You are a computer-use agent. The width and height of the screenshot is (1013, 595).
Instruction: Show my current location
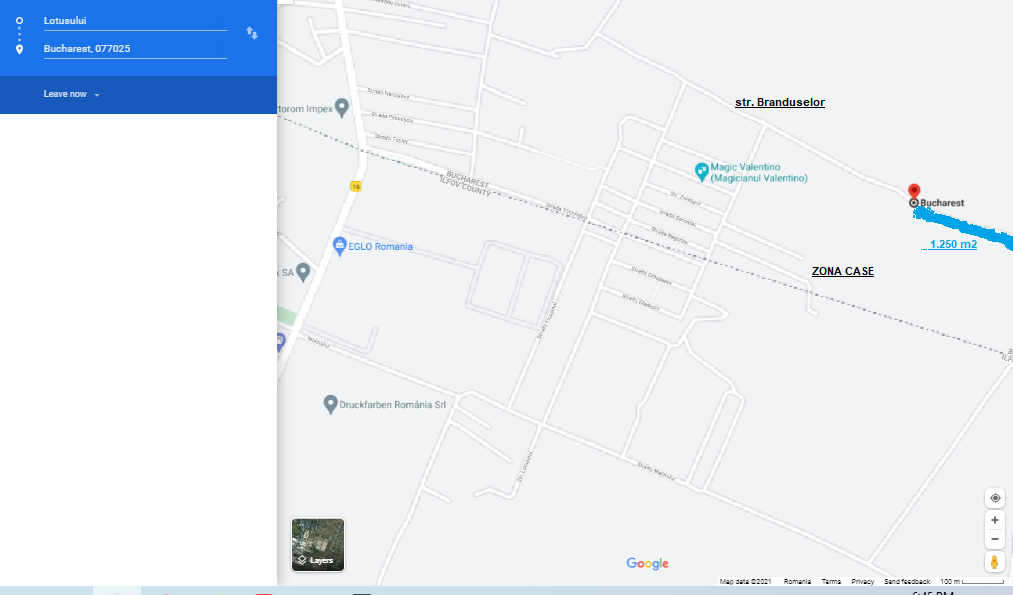pyautogui.click(x=995, y=498)
